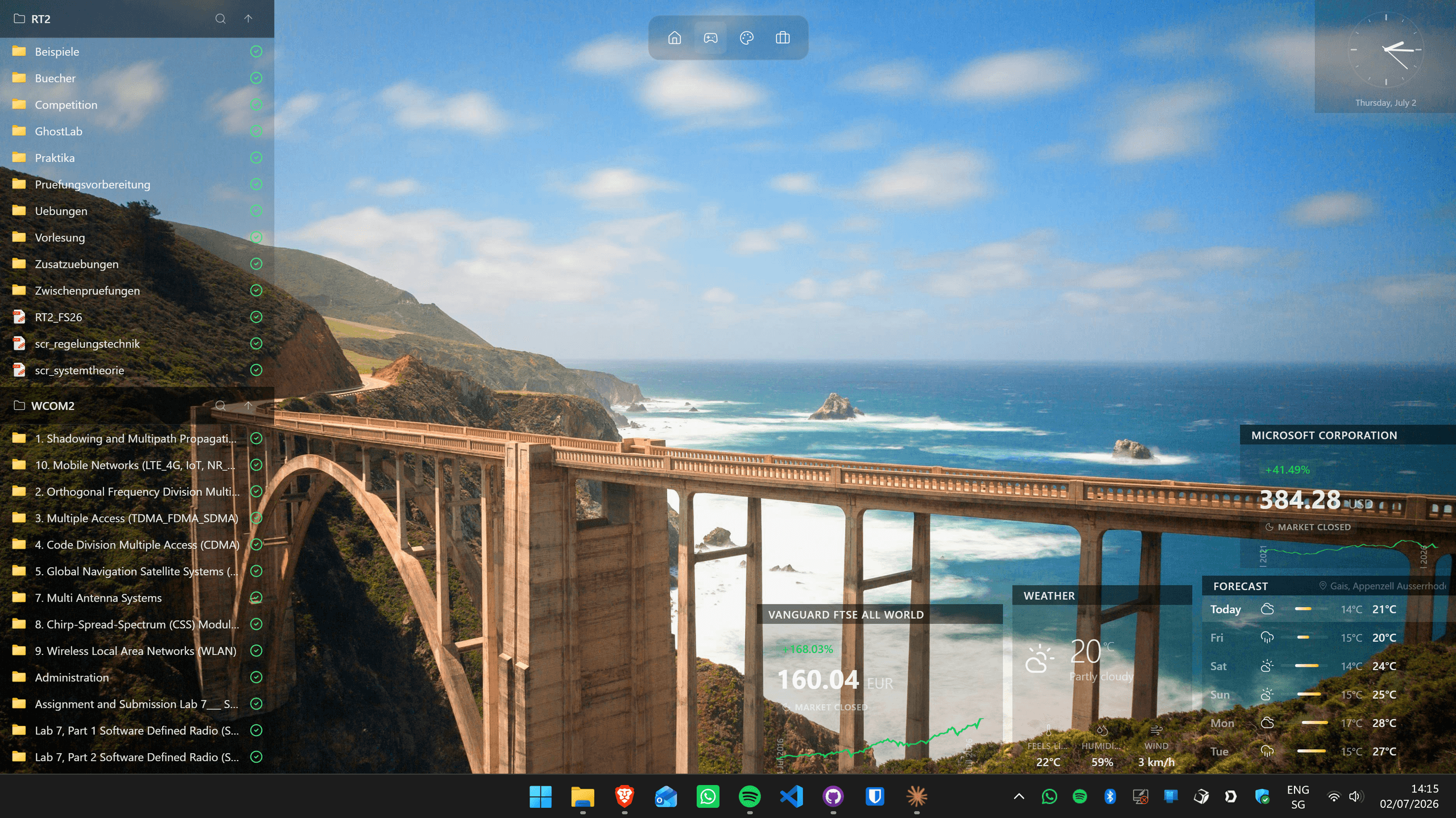Image resolution: width=1456 pixels, height=818 pixels.
Task: Open the GhostLab folder
Action: tap(137, 131)
